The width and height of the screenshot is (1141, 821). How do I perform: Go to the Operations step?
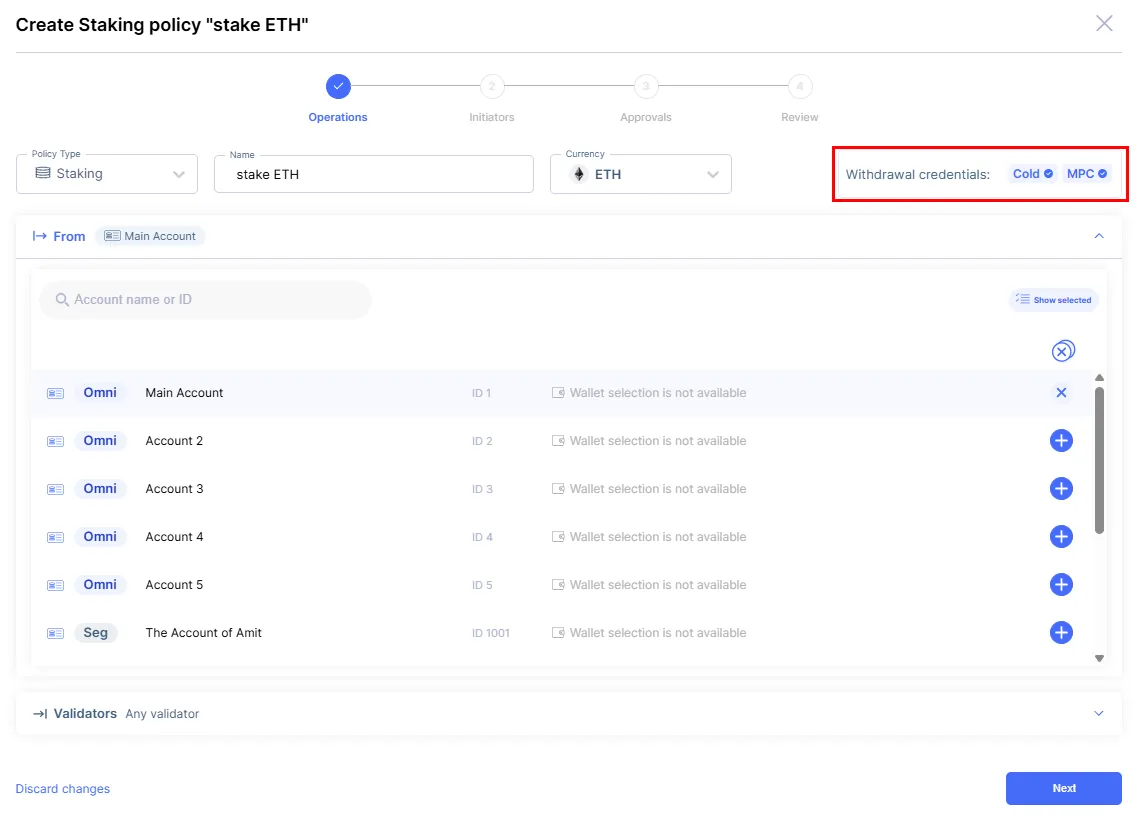click(x=338, y=86)
